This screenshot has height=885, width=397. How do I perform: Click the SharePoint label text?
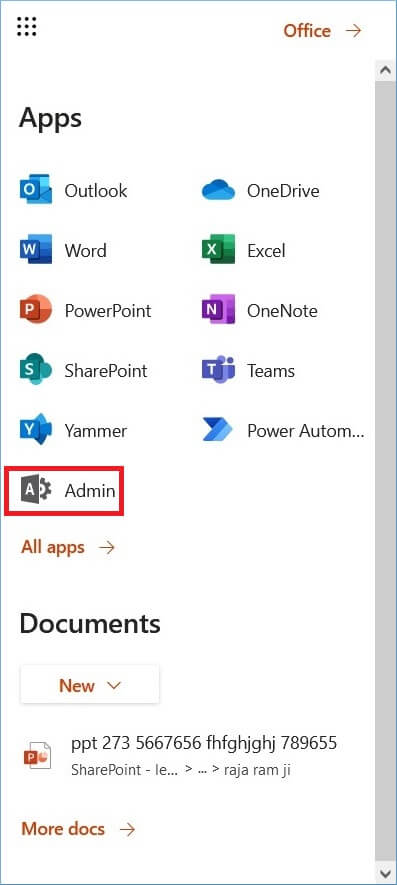pyautogui.click(x=106, y=371)
